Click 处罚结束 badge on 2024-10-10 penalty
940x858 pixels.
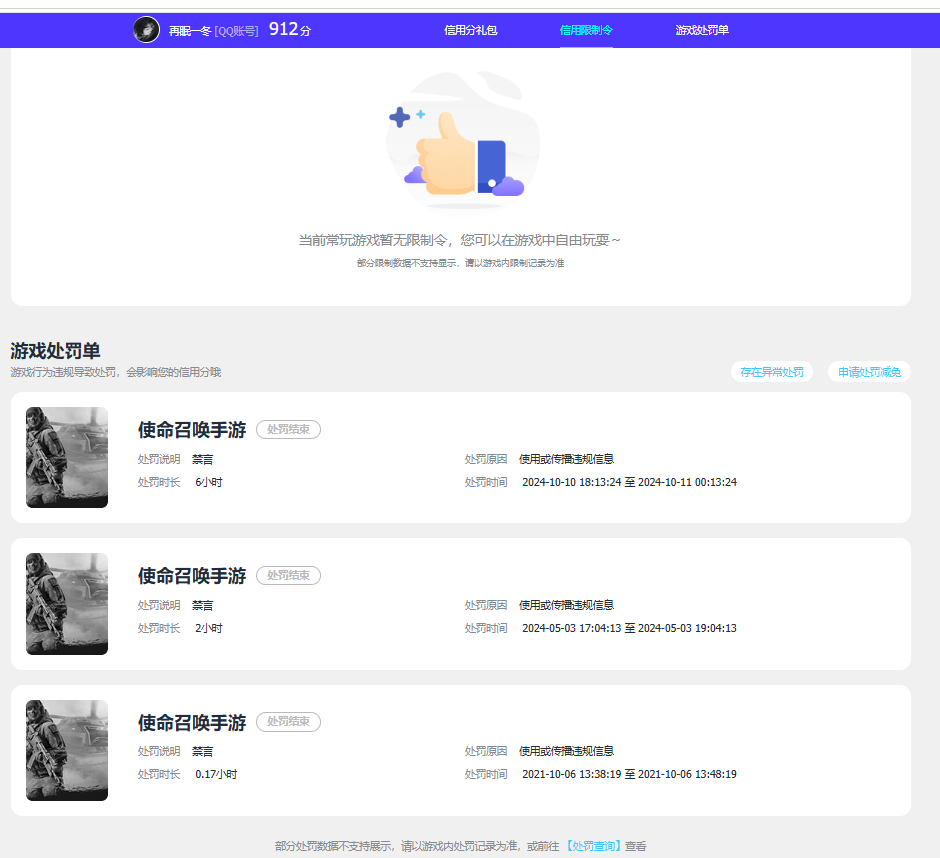pyautogui.click(x=288, y=429)
